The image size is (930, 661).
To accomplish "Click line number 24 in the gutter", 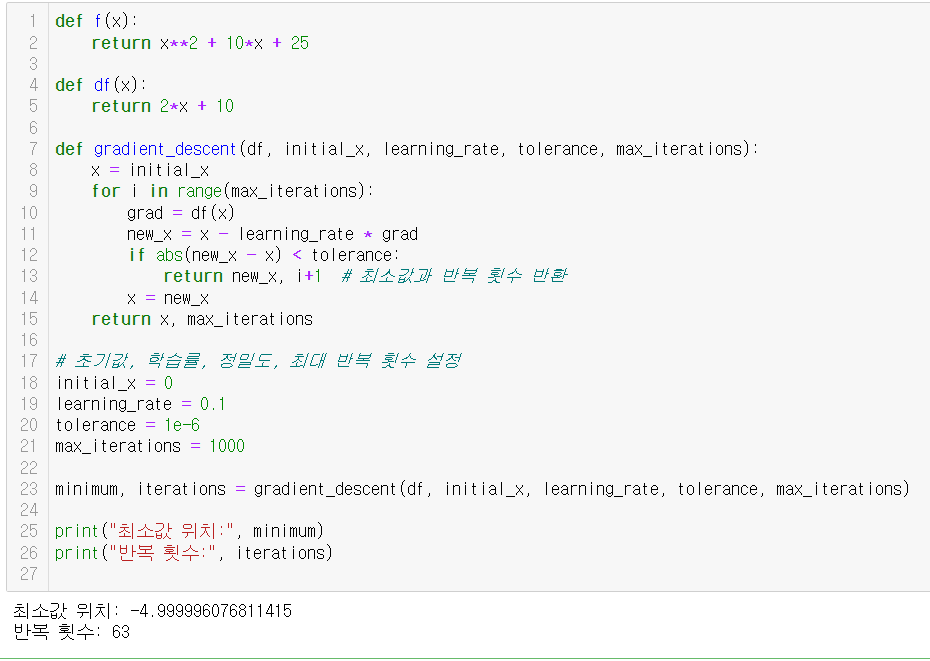I will point(28,510).
